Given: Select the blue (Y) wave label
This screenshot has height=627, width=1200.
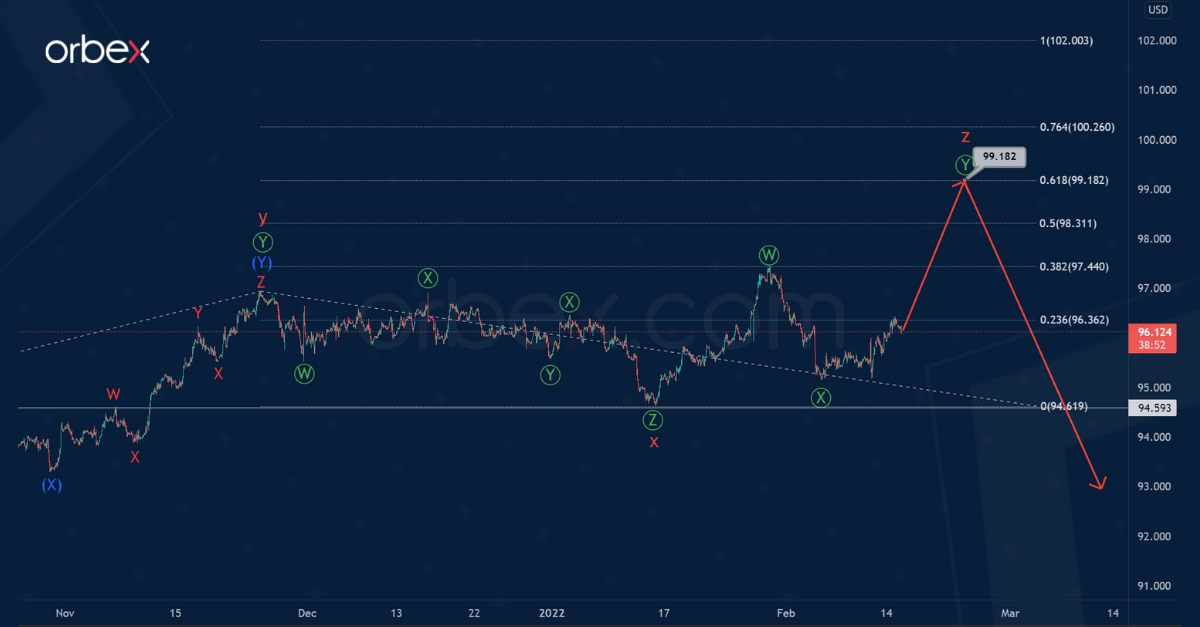Looking at the screenshot, I should click(262, 263).
